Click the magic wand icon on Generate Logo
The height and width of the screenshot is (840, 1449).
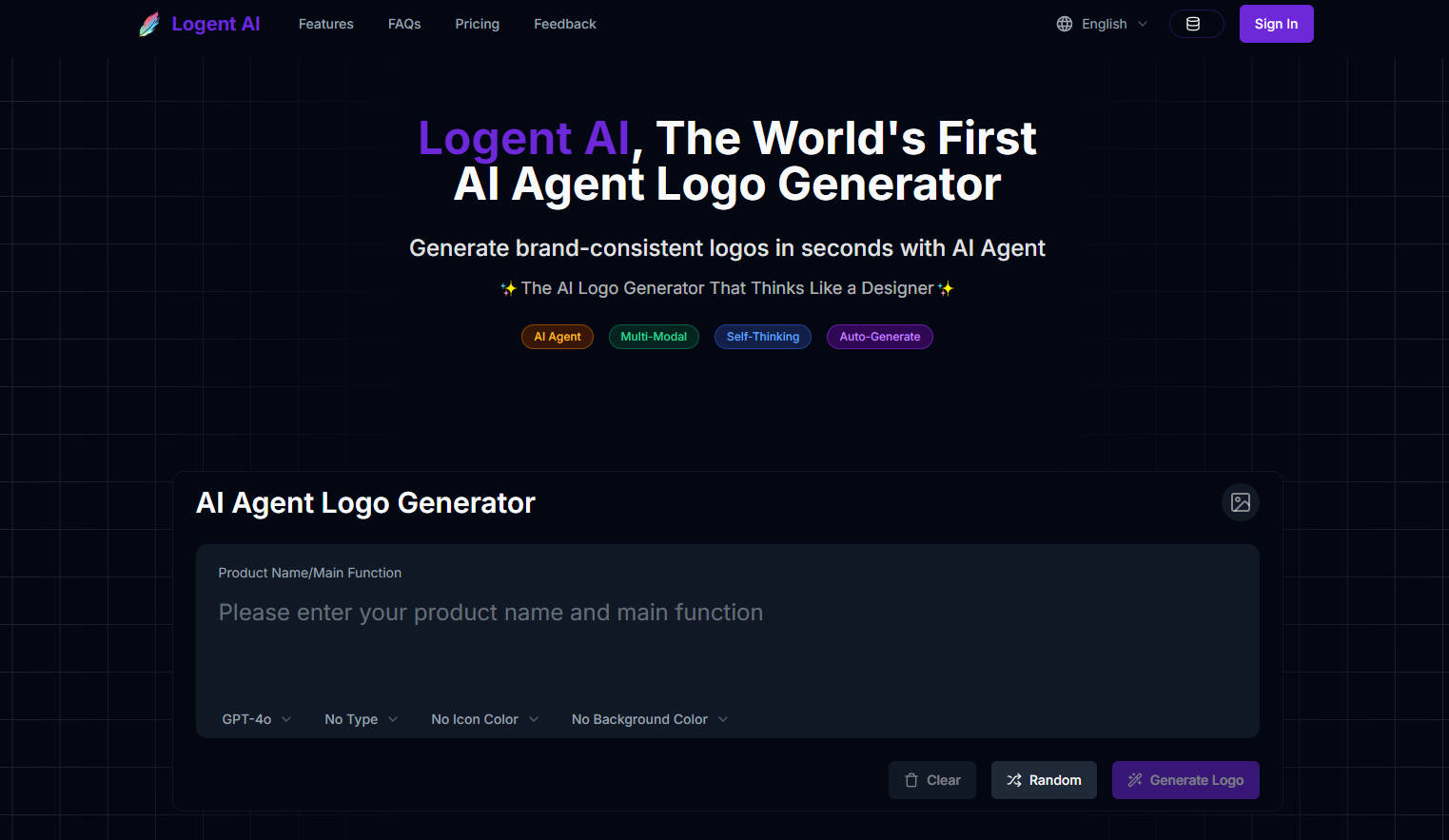click(x=1134, y=779)
